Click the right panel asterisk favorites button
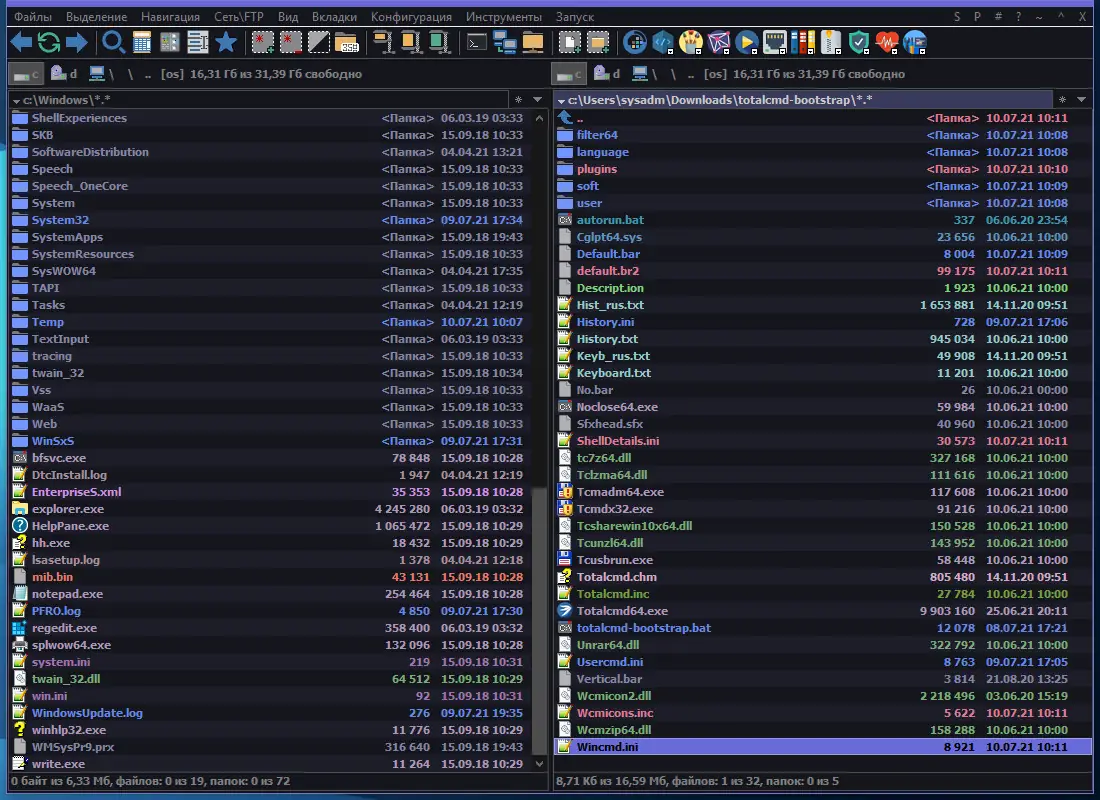The width and height of the screenshot is (1100, 800). click(x=1062, y=100)
